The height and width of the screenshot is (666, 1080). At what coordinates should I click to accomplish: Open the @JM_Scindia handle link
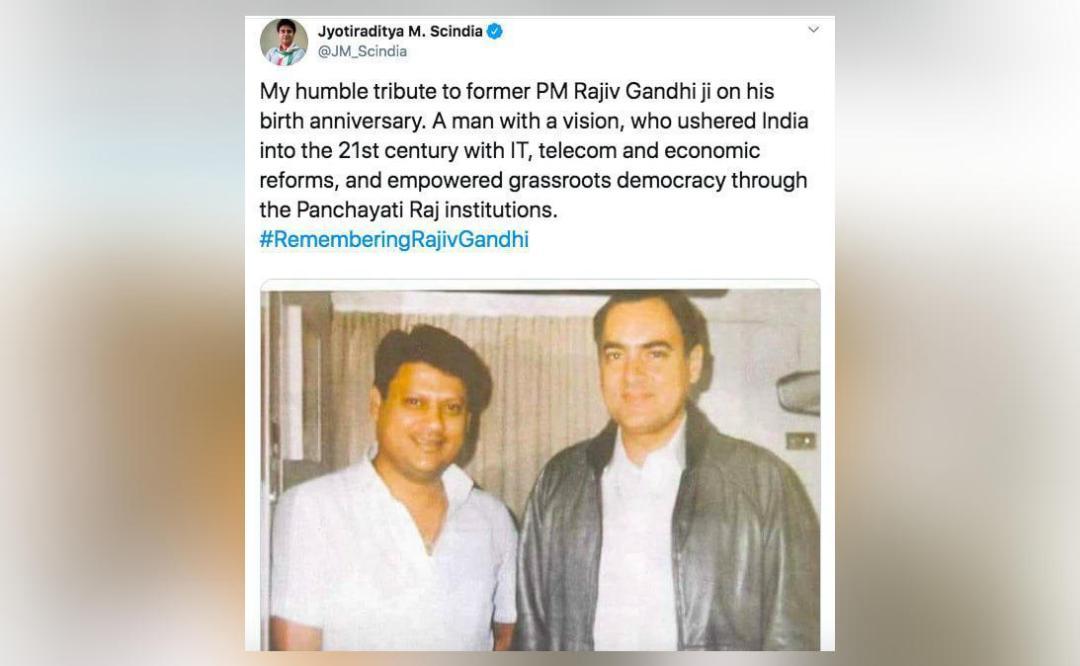(x=362, y=52)
